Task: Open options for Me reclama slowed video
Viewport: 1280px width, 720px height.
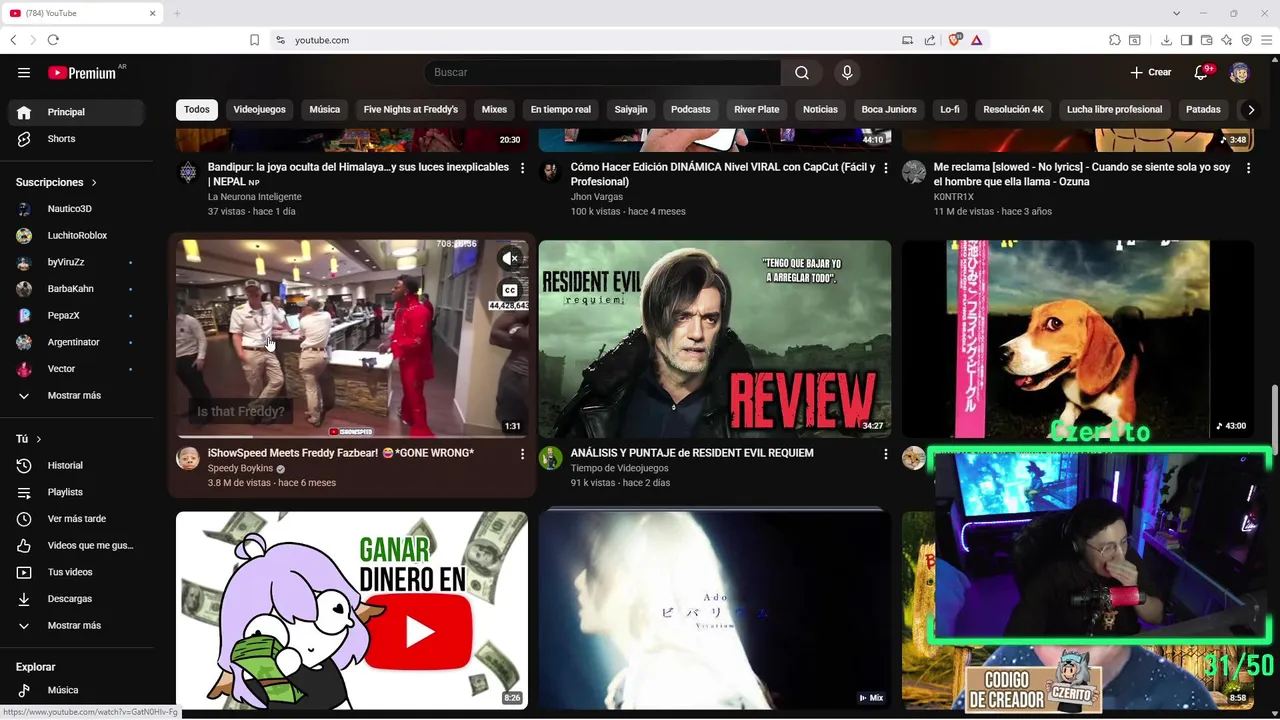Action: (x=1248, y=168)
